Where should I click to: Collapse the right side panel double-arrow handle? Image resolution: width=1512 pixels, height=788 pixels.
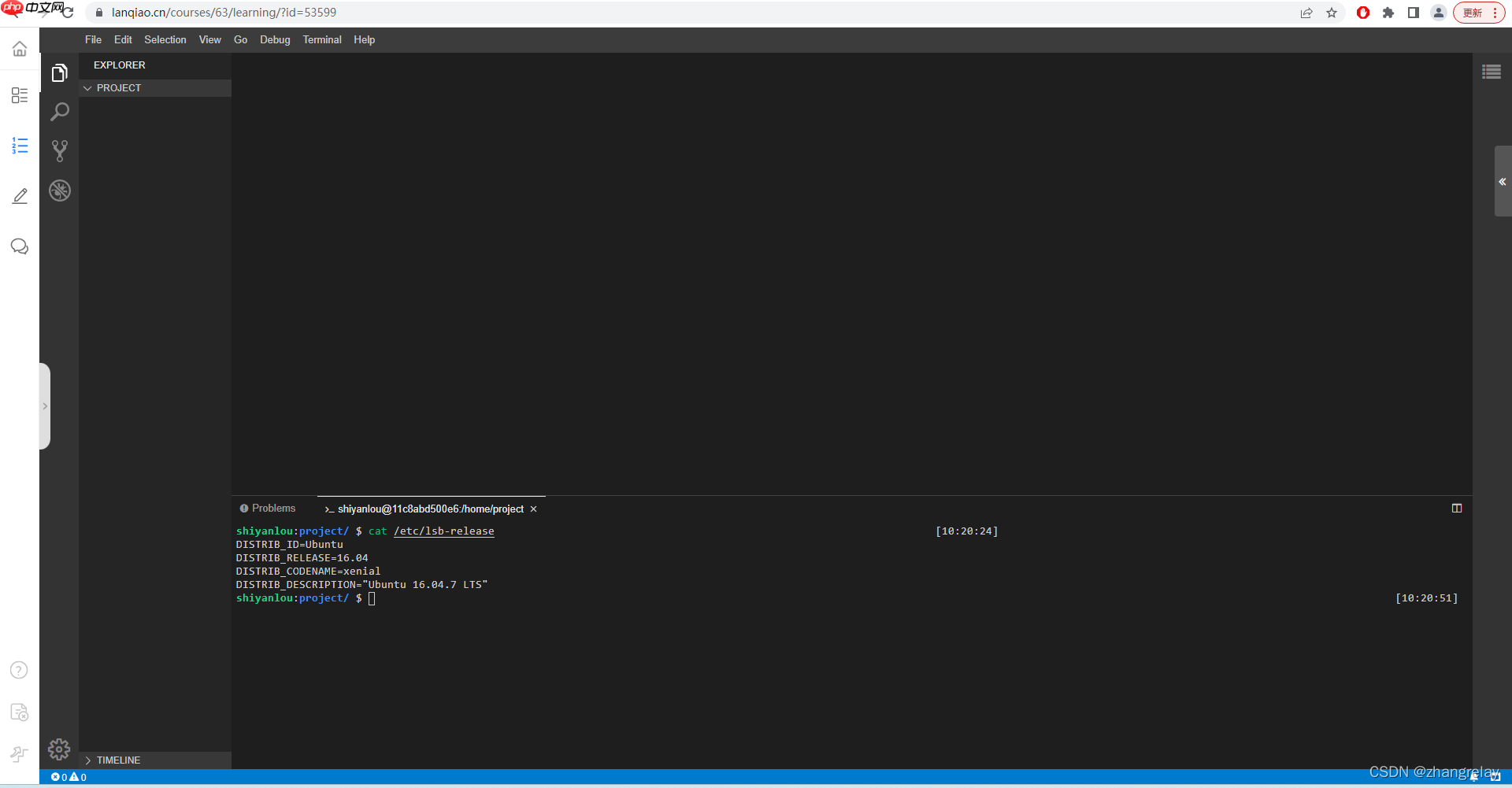(x=1502, y=181)
